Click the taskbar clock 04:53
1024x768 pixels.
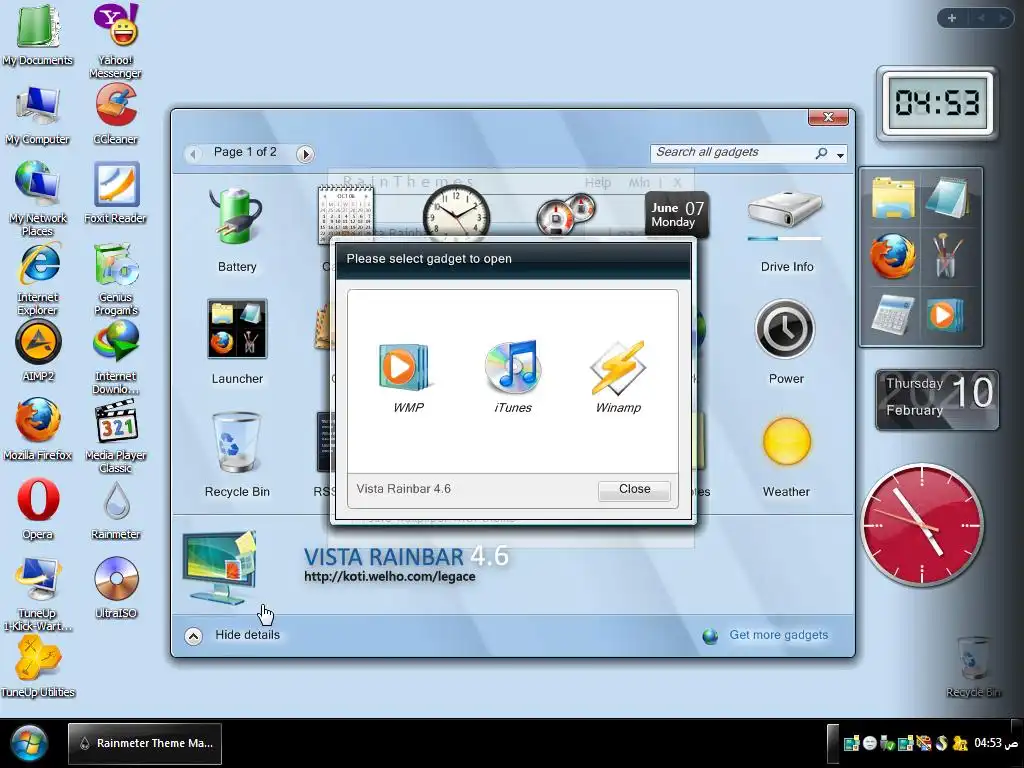(996, 743)
